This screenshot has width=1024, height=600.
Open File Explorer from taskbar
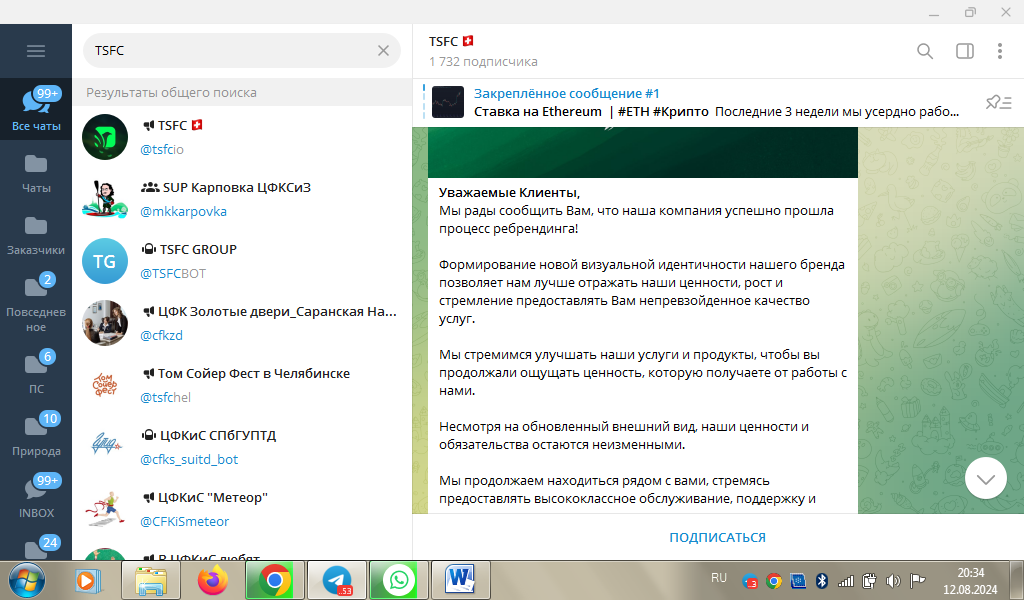pyautogui.click(x=151, y=580)
